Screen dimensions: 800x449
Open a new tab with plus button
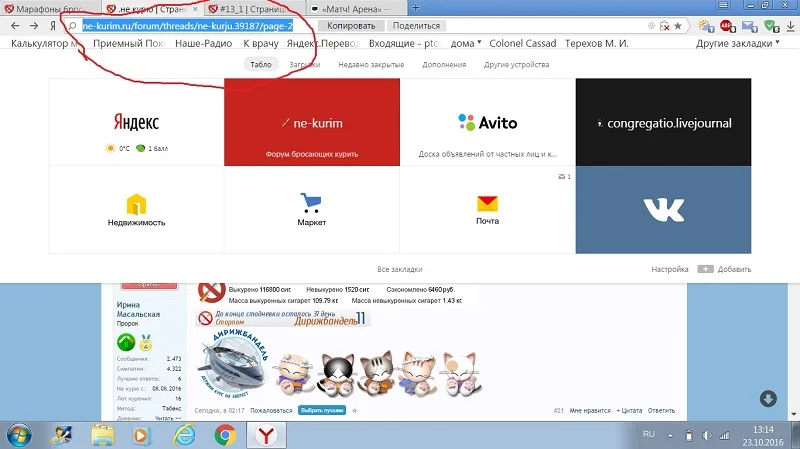point(415,8)
